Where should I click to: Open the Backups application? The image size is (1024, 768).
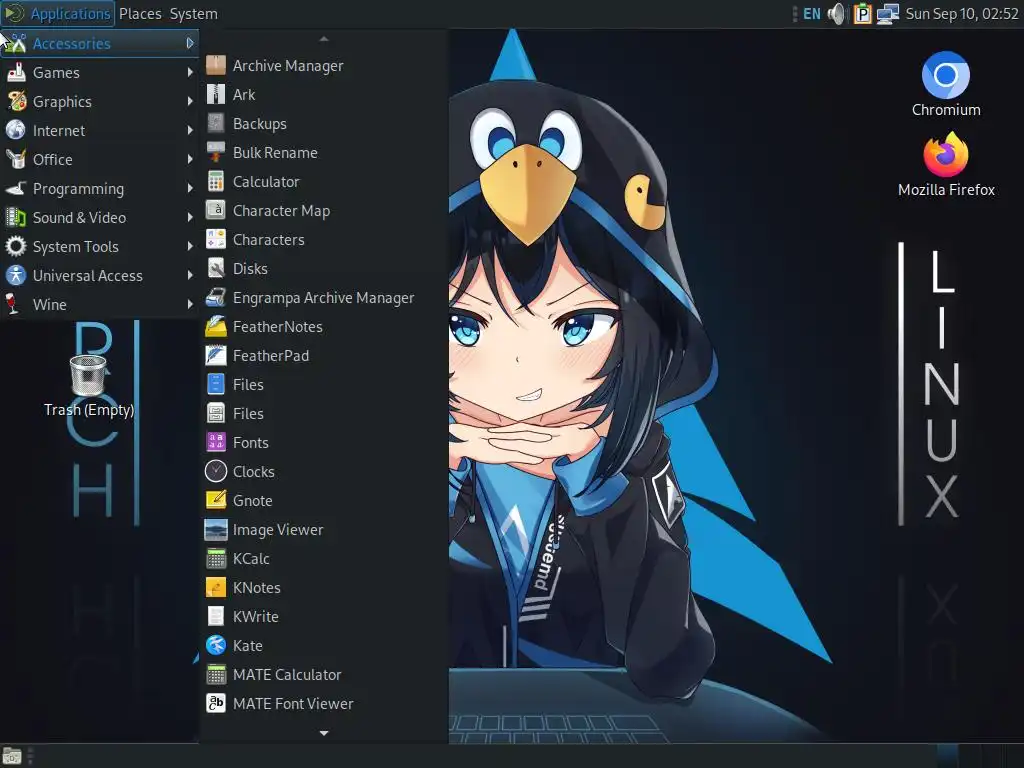[324, 123]
